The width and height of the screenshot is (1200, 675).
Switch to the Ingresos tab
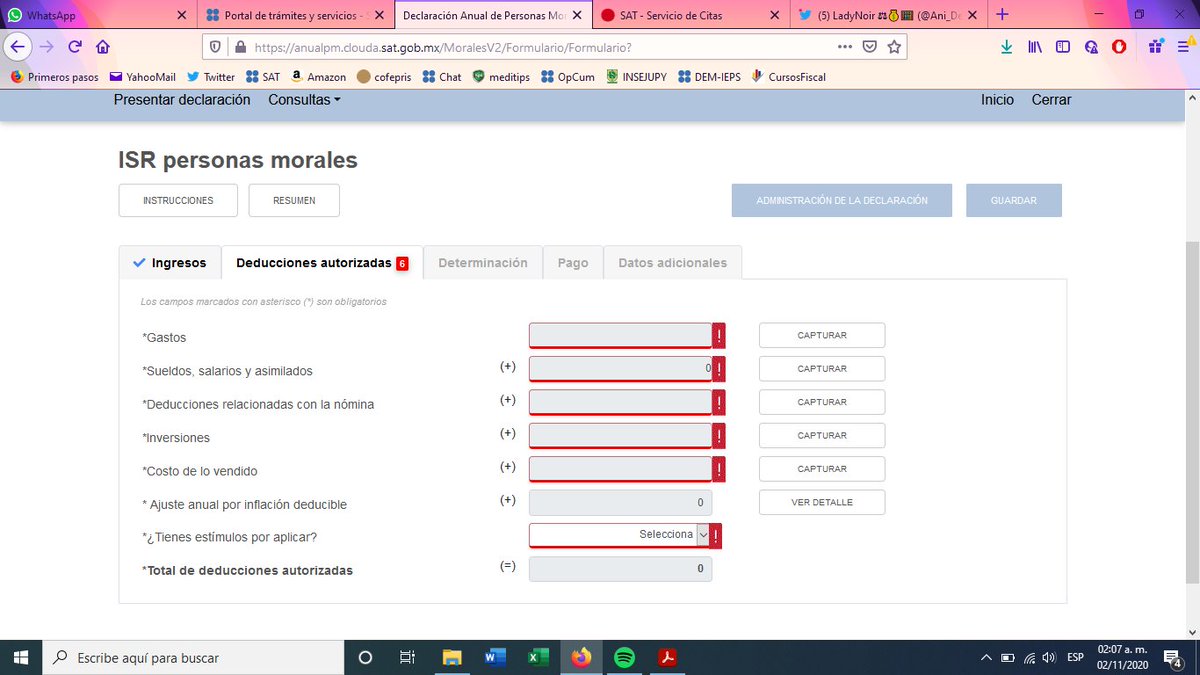170,263
